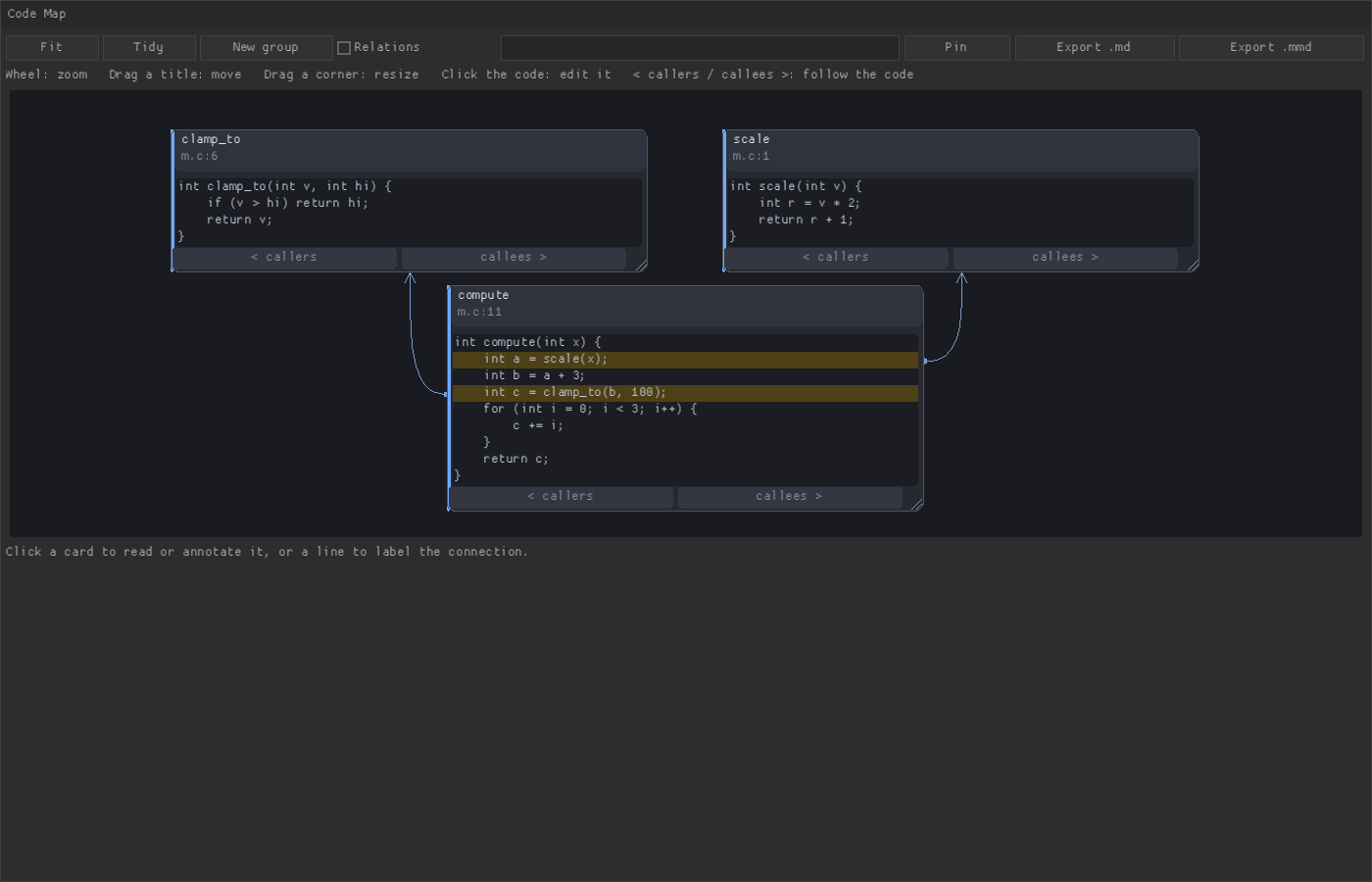Show callees of clamp_to card
Screen dimensions: 1372x882
514,258
